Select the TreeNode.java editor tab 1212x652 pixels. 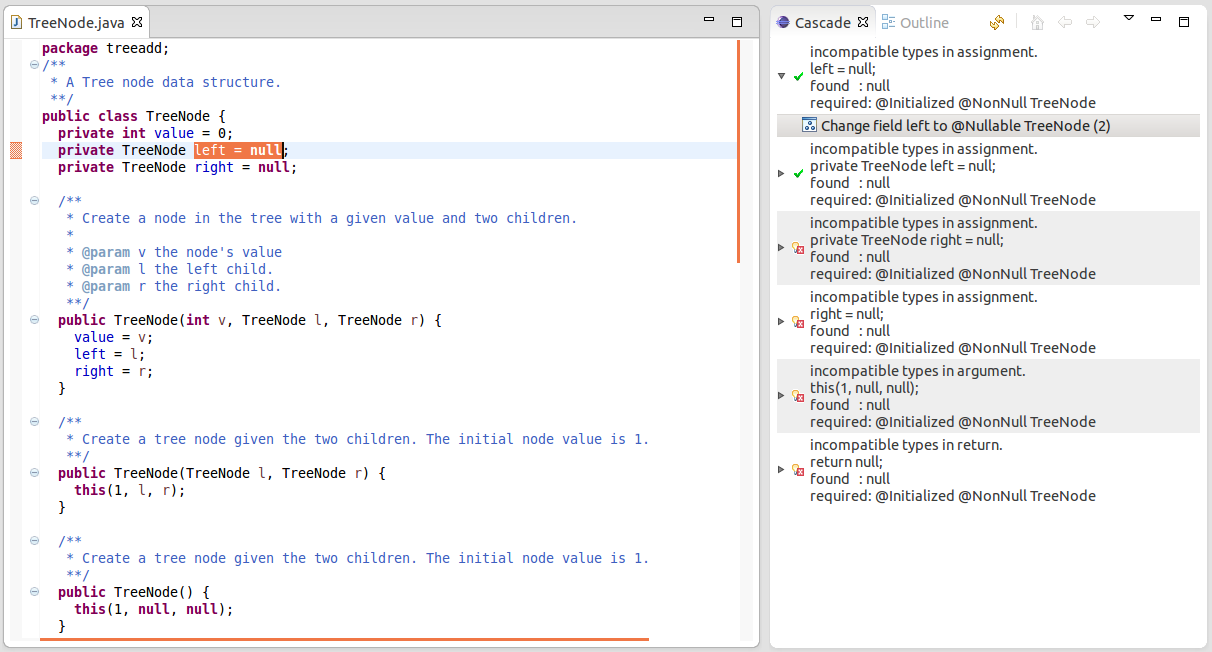click(x=76, y=22)
